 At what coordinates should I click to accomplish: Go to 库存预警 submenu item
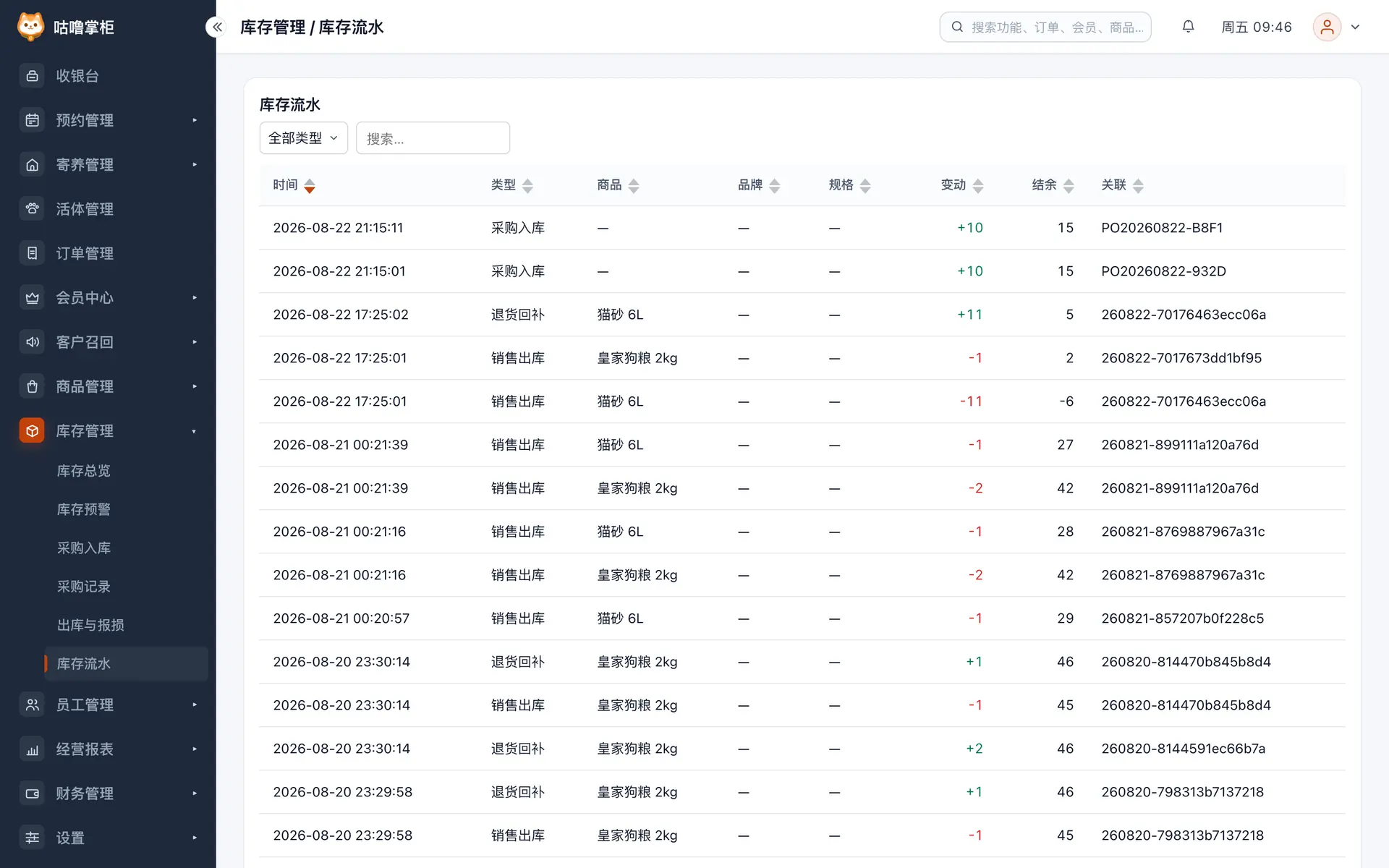tap(84, 509)
